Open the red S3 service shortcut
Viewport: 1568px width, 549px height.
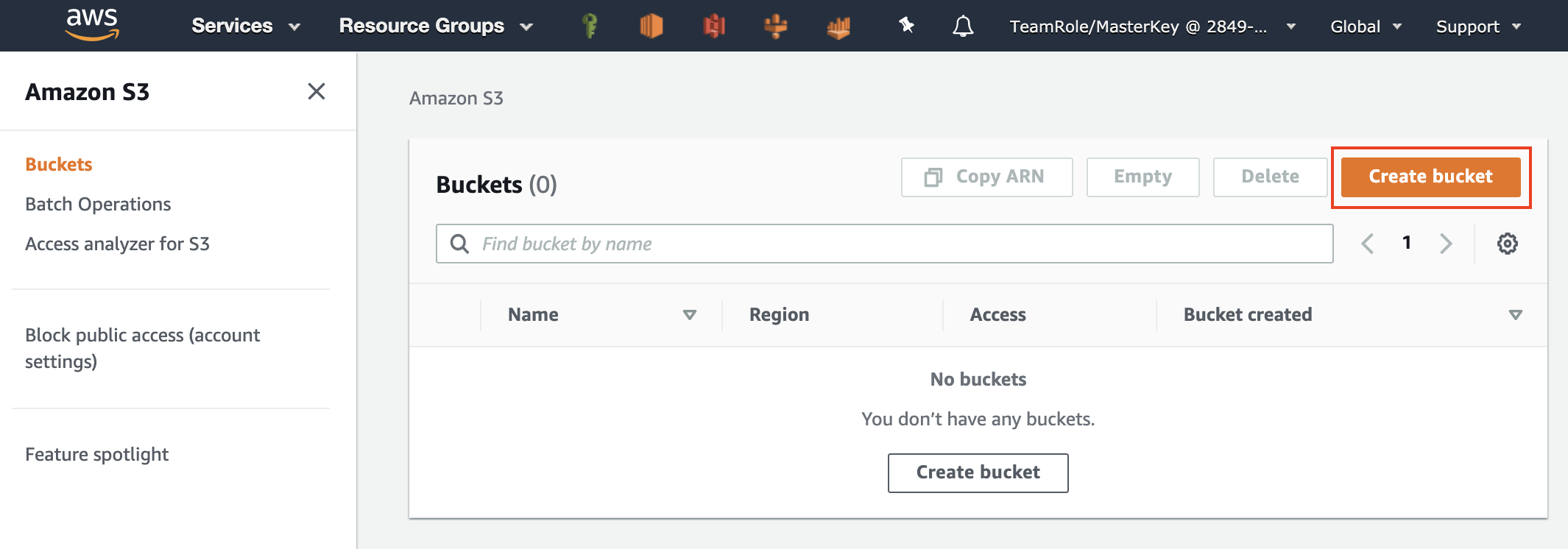point(713,26)
